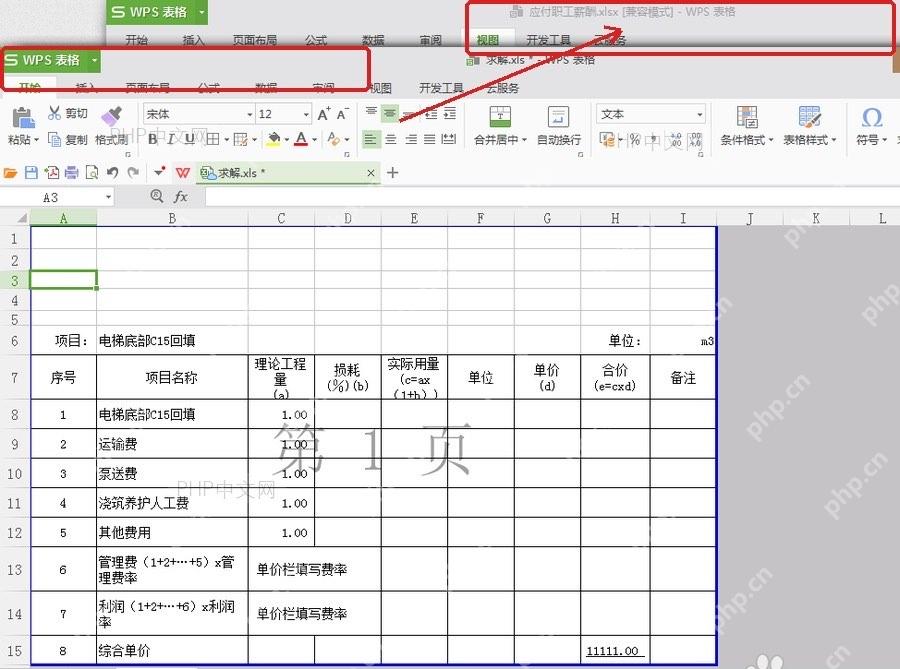The height and width of the screenshot is (669, 900).
Task: Expand the fill color dropdown arrow
Action: 286,139
